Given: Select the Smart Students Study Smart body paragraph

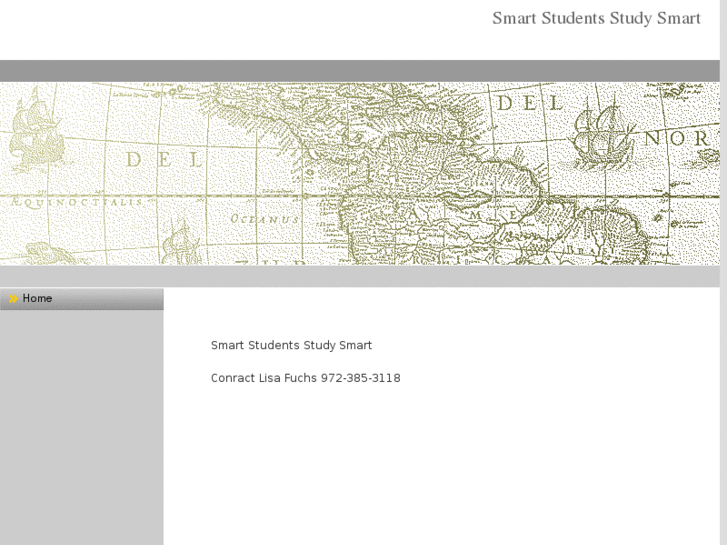Looking at the screenshot, I should point(291,345).
